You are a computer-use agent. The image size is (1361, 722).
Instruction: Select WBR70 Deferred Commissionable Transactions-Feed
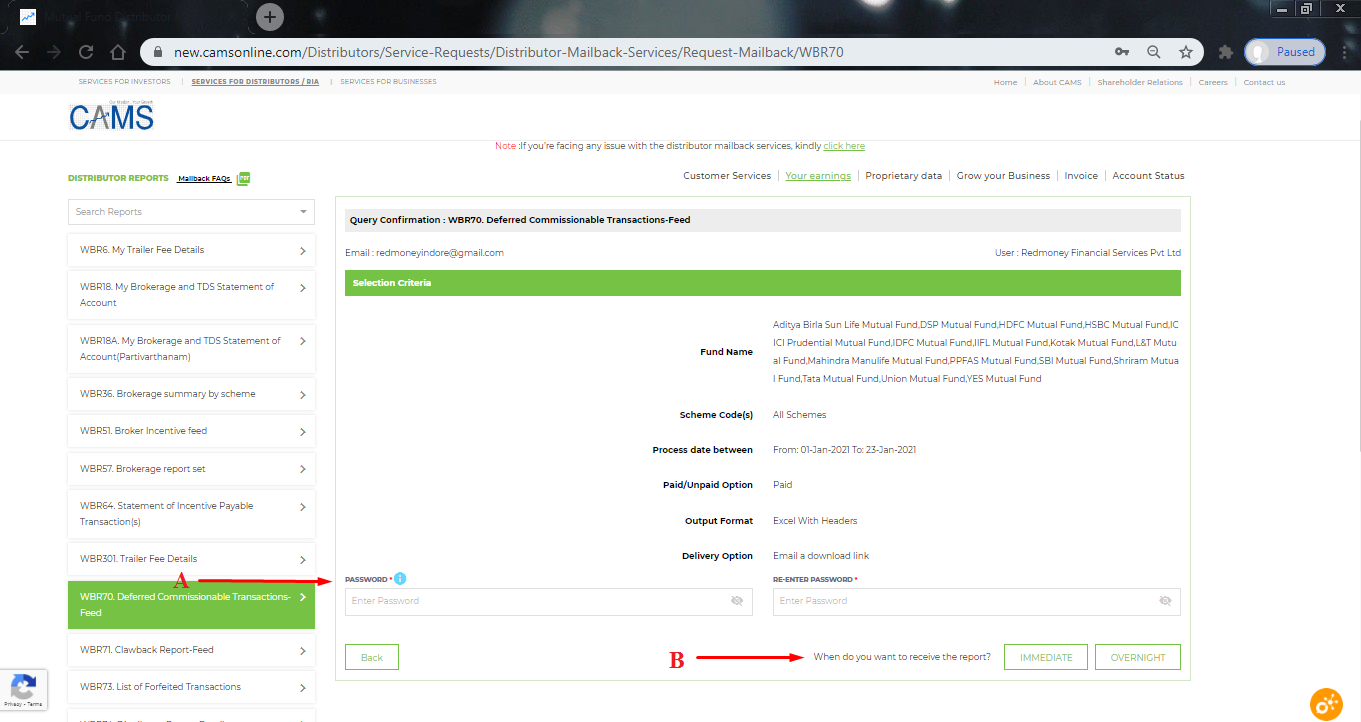(191, 605)
